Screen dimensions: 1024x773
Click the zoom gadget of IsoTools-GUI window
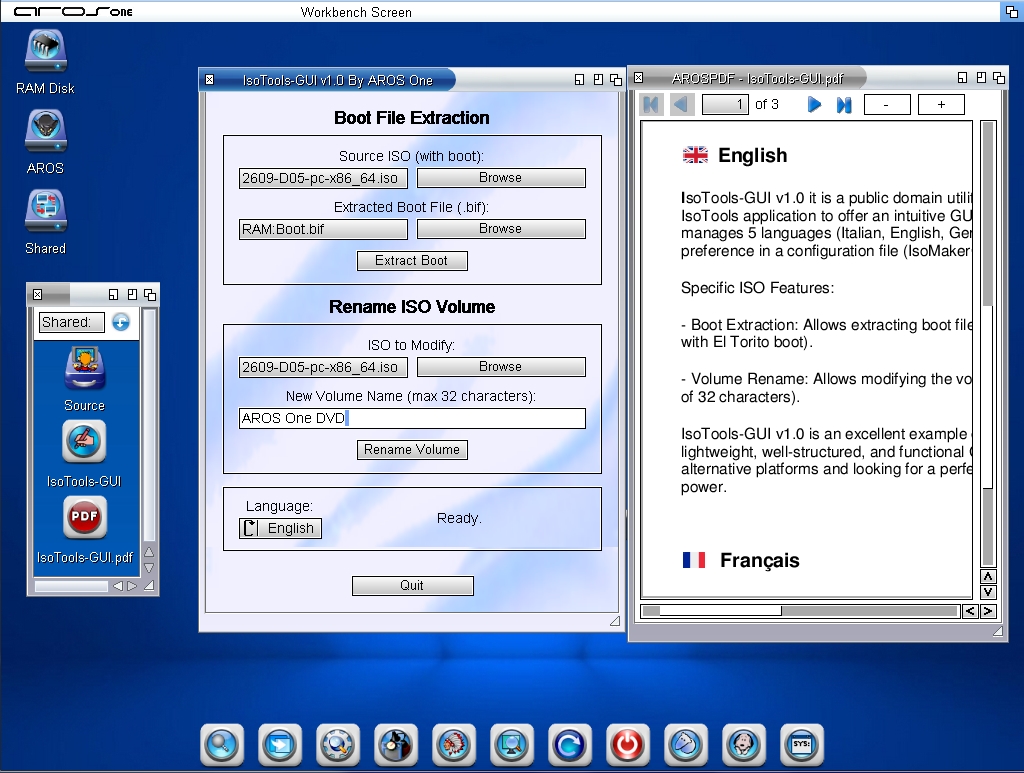[598, 80]
